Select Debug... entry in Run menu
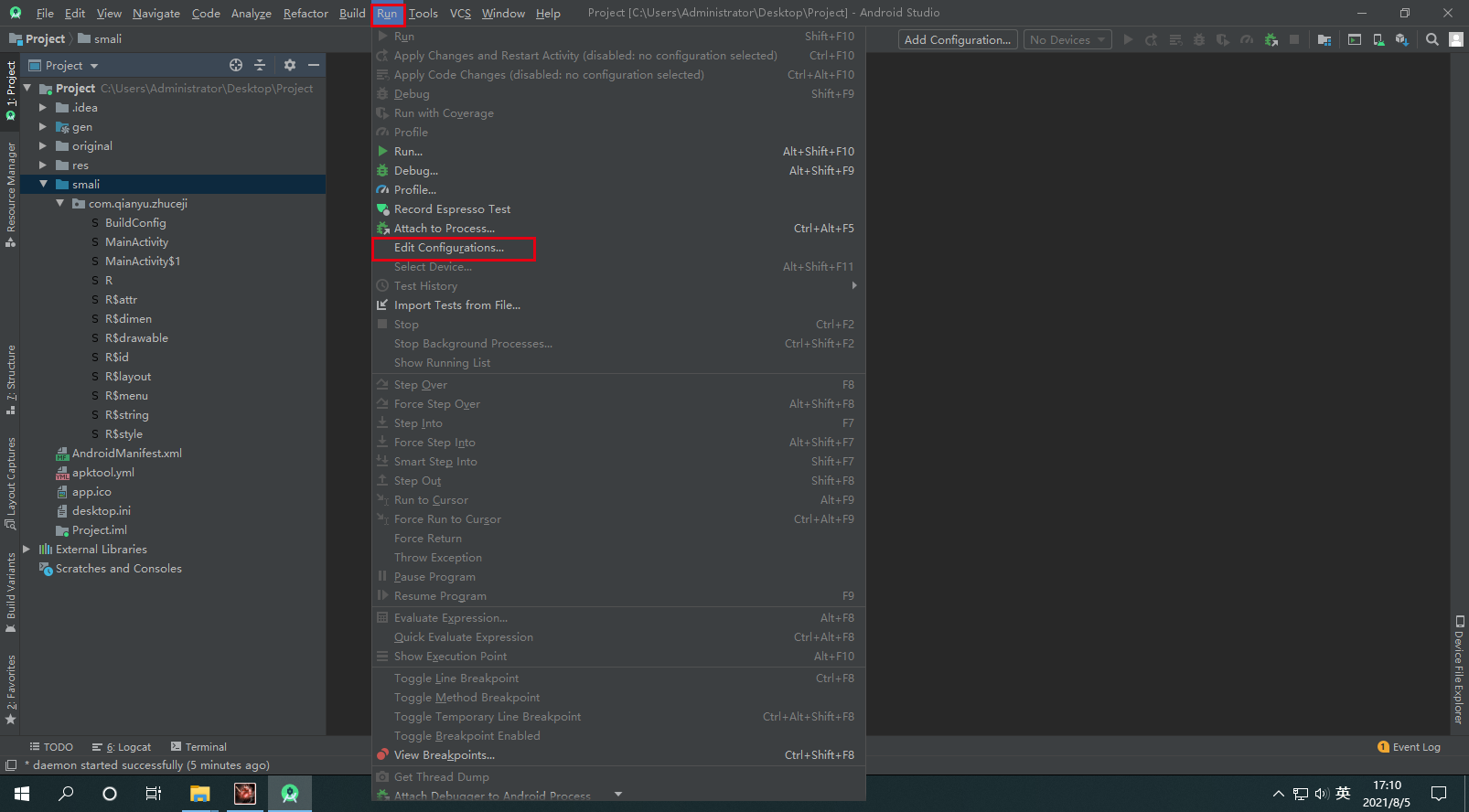Screen dimensions: 1469x812 click(x=618, y=171)
